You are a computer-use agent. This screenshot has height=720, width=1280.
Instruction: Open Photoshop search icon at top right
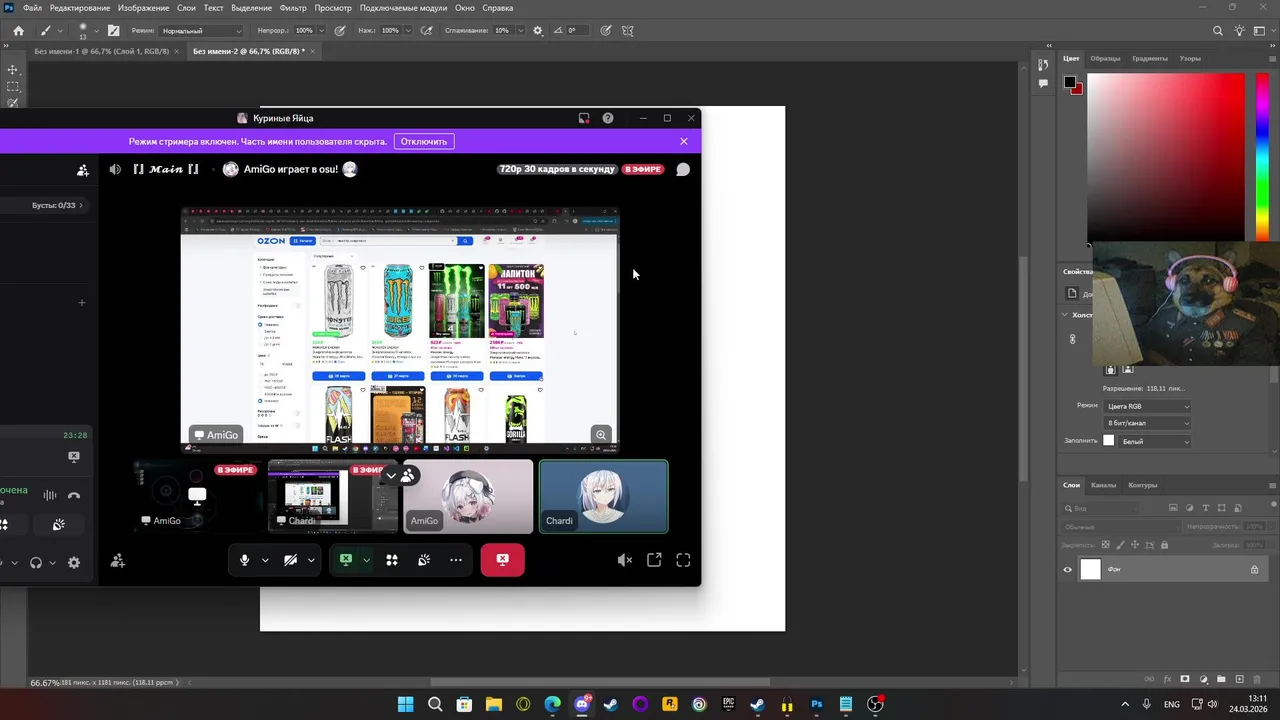(1218, 31)
